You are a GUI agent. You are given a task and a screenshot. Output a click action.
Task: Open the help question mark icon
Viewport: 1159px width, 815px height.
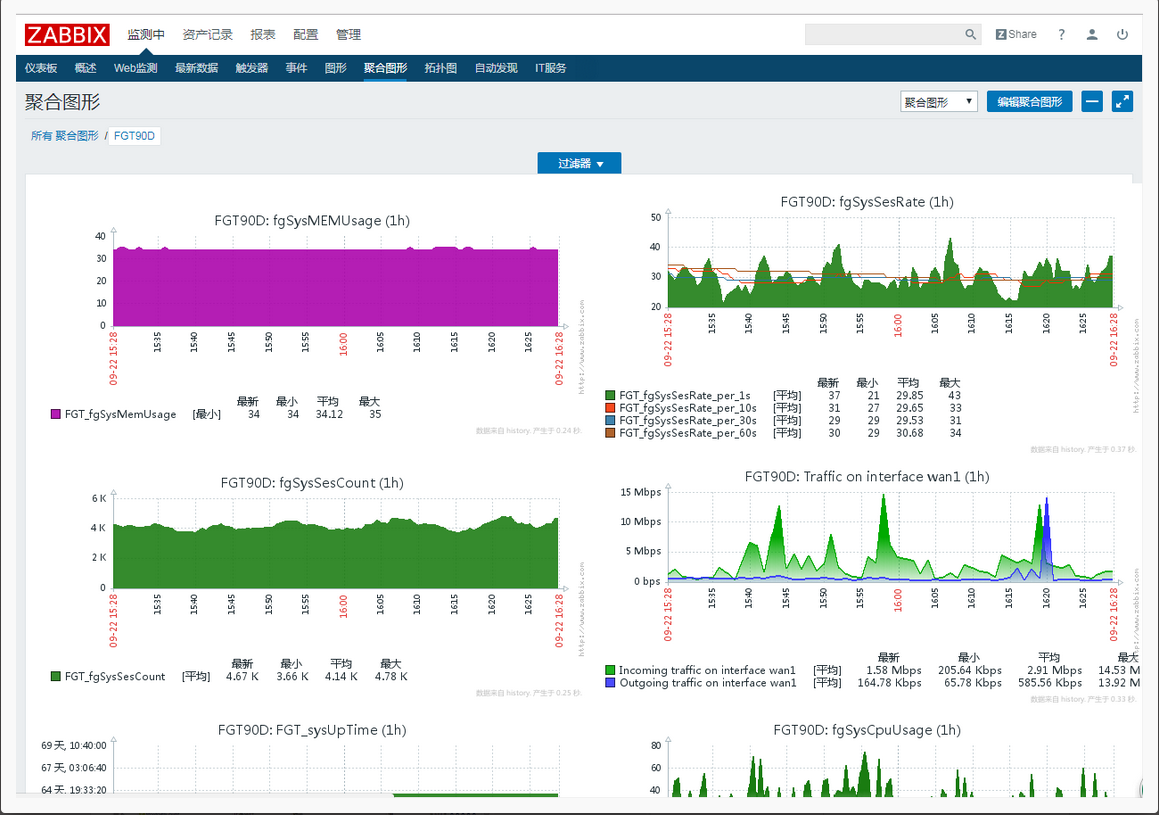point(1062,34)
